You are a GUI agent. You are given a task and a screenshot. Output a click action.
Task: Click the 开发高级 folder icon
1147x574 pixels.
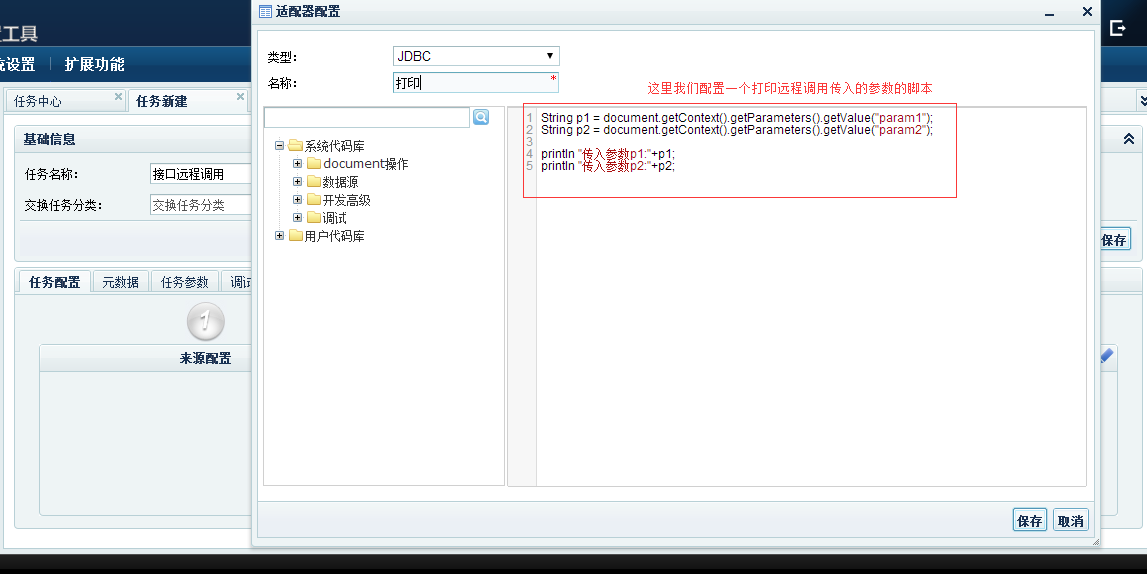(314, 200)
